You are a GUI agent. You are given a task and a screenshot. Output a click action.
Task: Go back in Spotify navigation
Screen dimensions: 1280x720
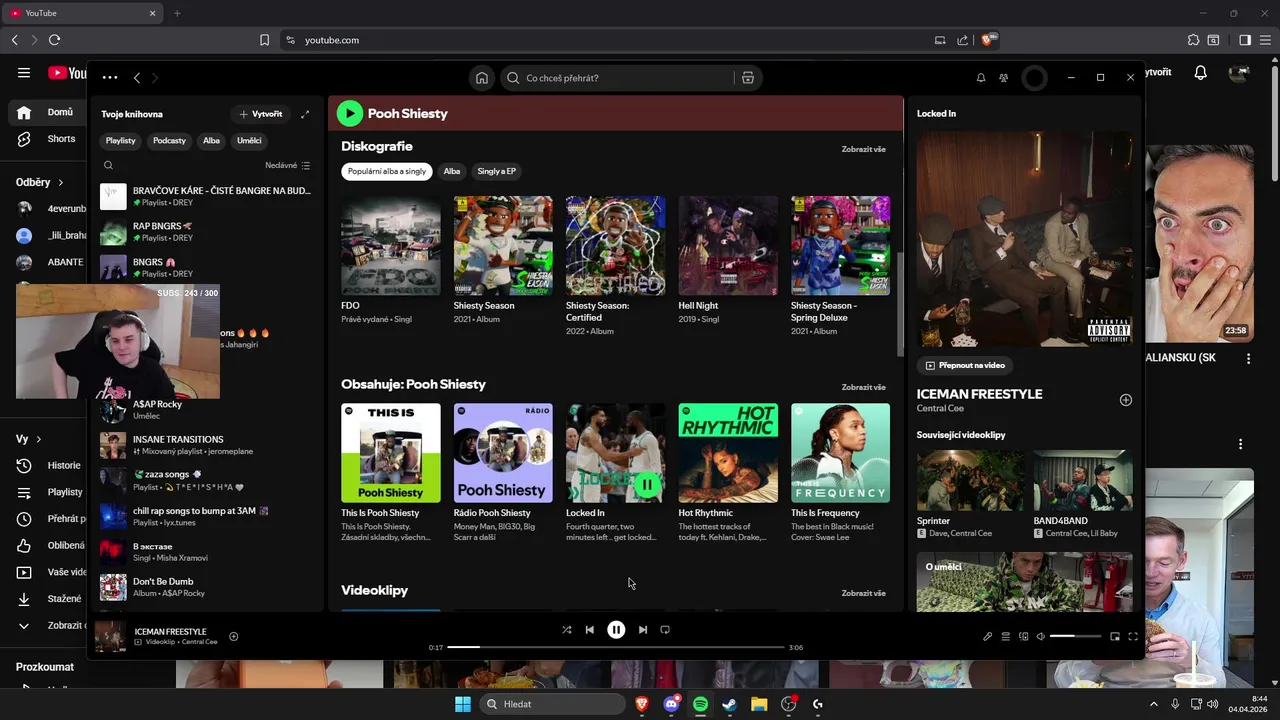137,77
